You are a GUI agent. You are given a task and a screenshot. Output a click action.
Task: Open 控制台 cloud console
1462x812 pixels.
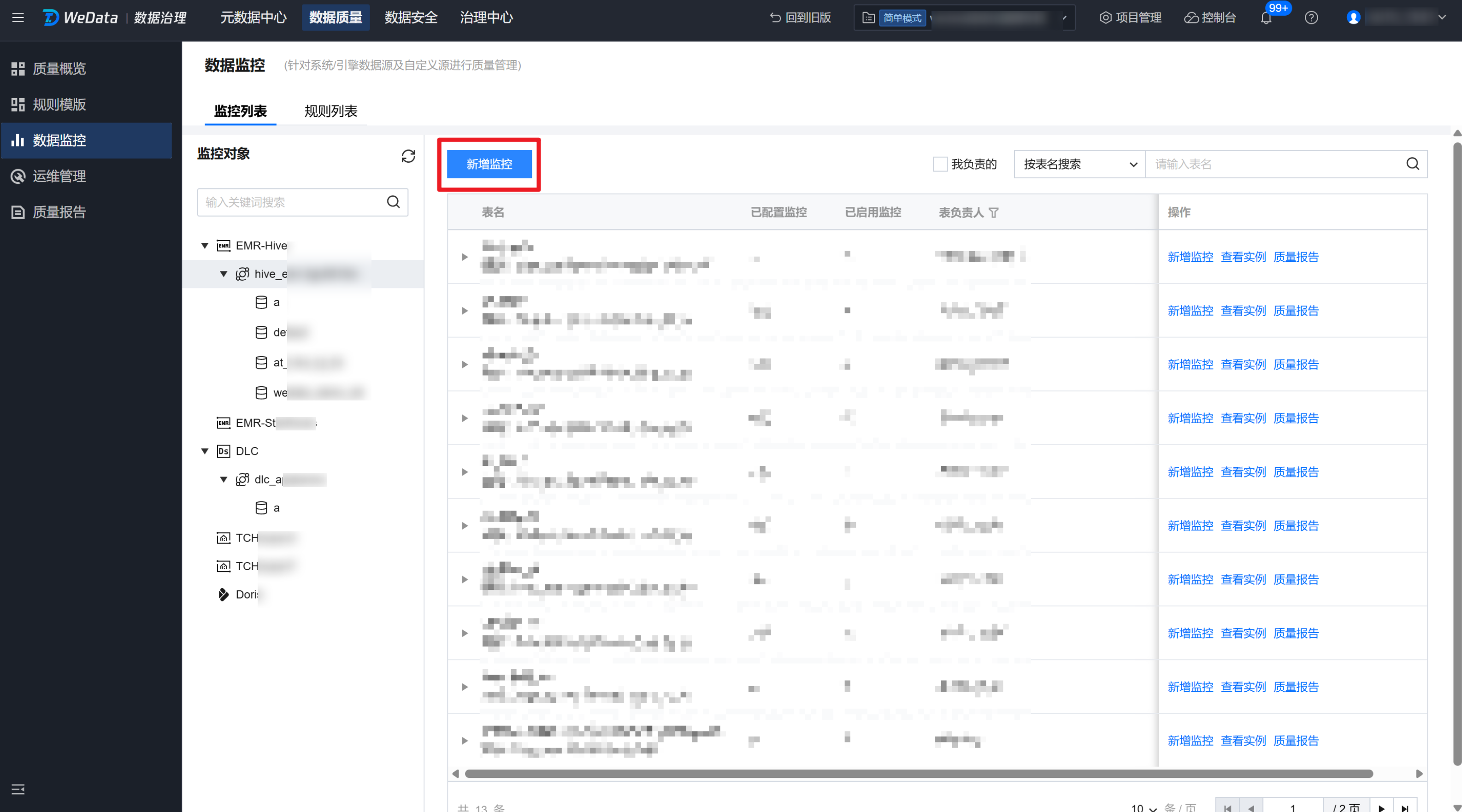pos(1210,18)
